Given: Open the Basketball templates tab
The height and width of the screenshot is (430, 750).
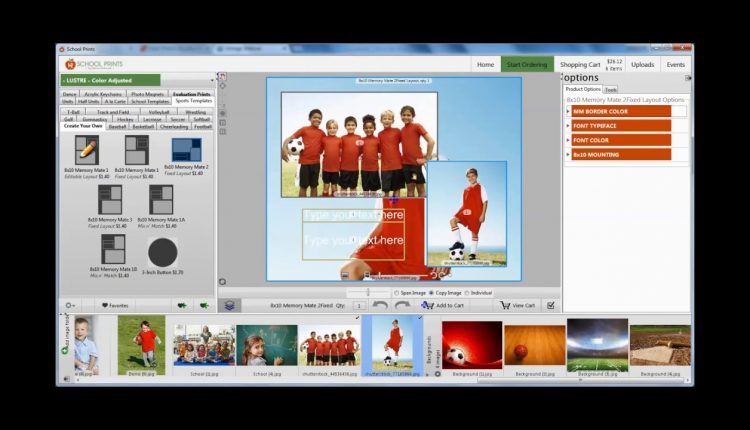Looking at the screenshot, I should (143, 127).
